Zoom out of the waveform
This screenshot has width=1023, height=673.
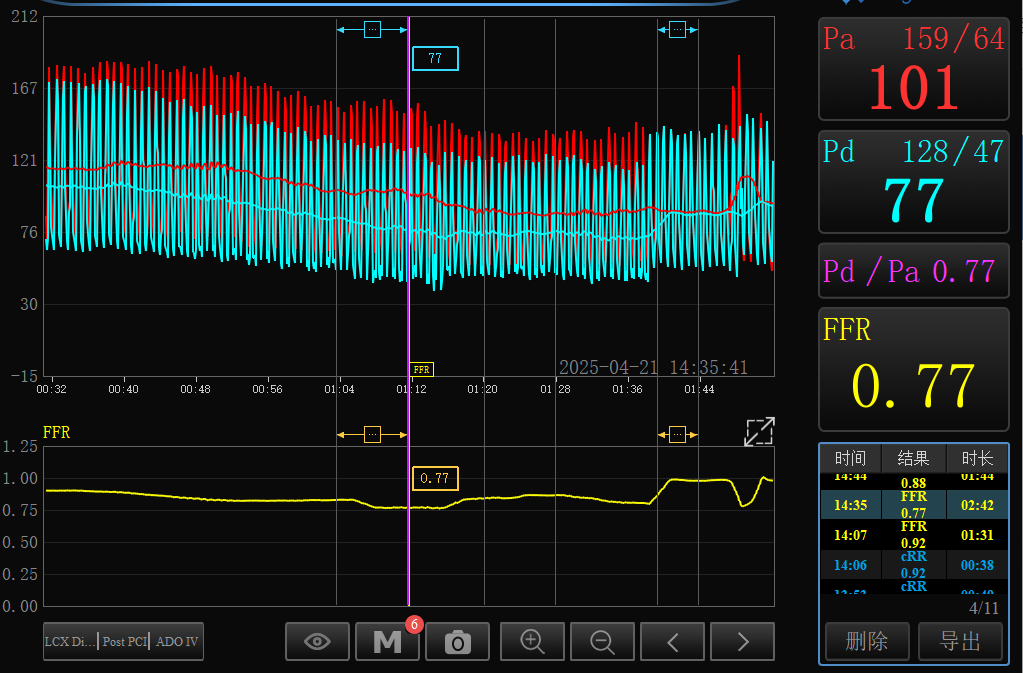[602, 642]
